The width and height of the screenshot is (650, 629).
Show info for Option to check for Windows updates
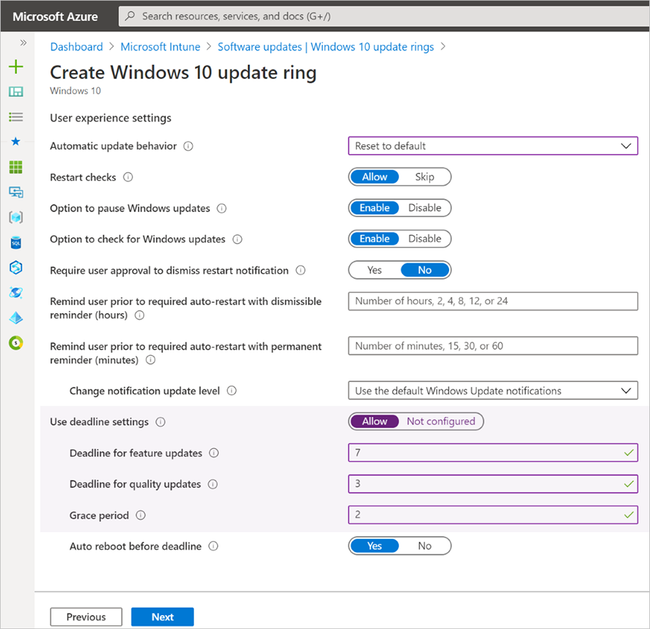point(237,239)
